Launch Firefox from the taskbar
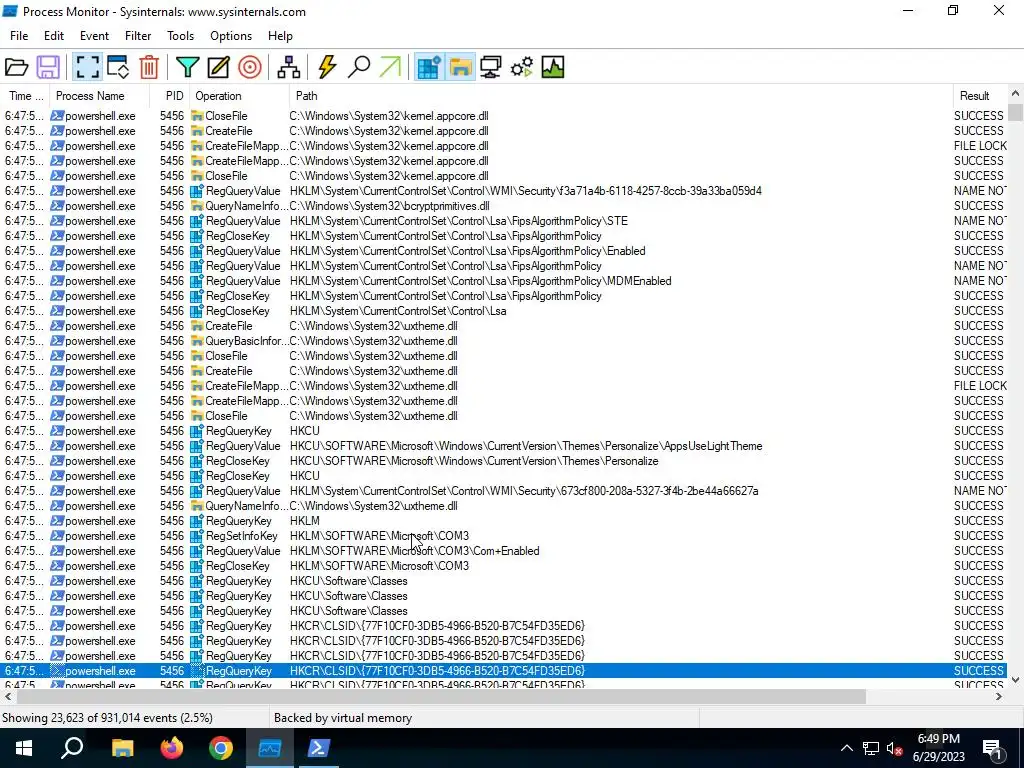The image size is (1024, 768). 172,748
